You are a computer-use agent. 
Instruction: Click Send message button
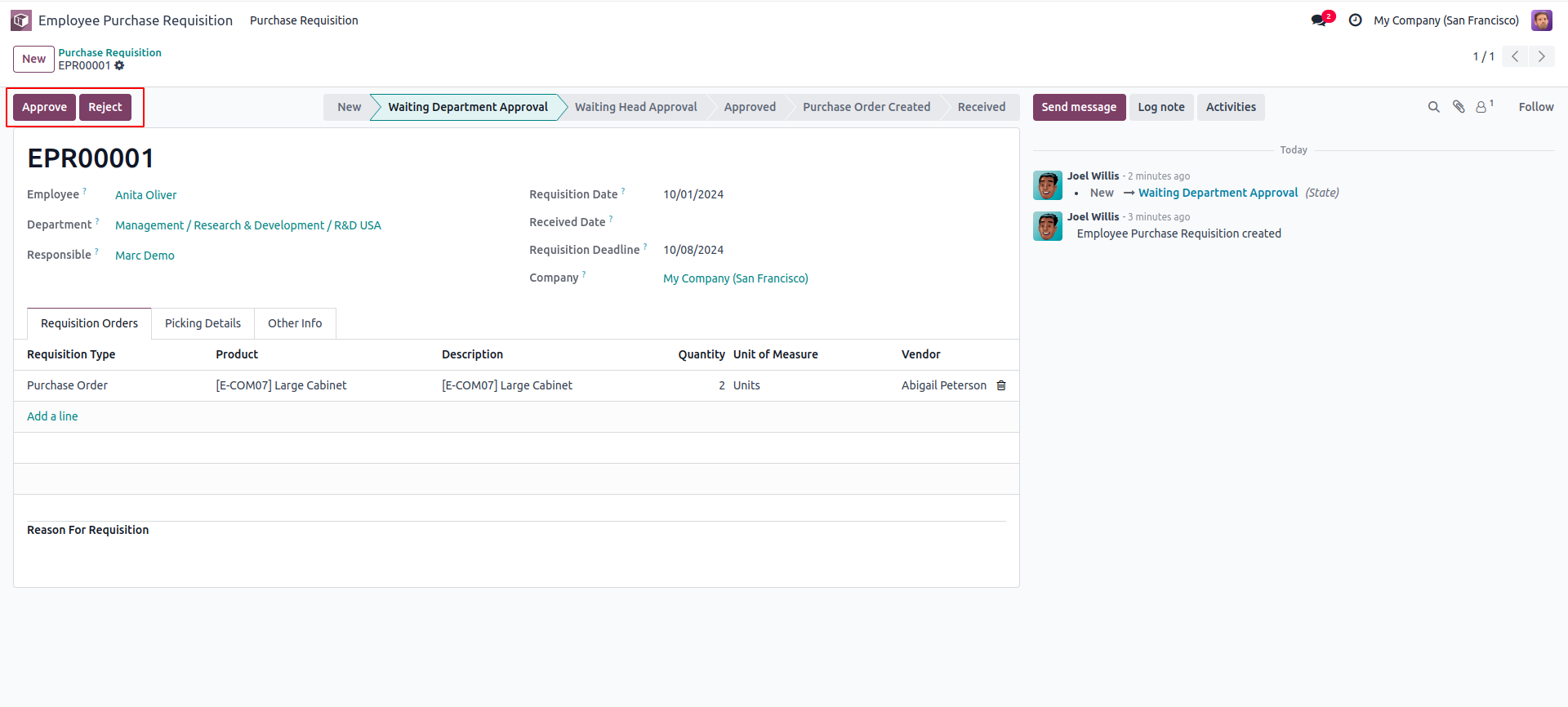1079,107
